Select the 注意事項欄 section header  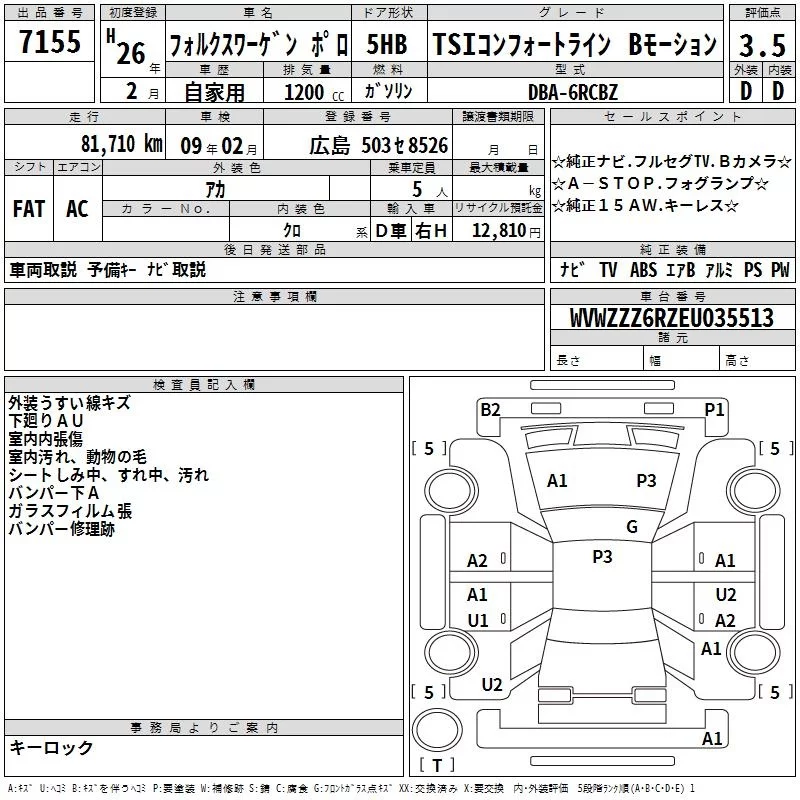click(x=274, y=296)
